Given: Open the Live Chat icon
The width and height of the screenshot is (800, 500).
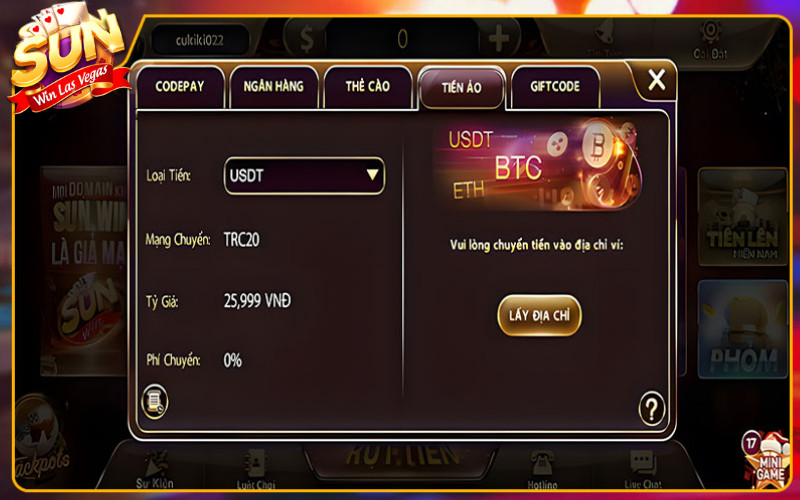Looking at the screenshot, I should tap(643, 469).
